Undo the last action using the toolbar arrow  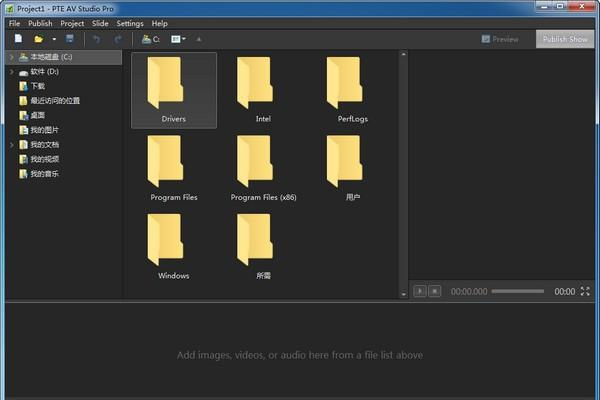click(x=96, y=39)
